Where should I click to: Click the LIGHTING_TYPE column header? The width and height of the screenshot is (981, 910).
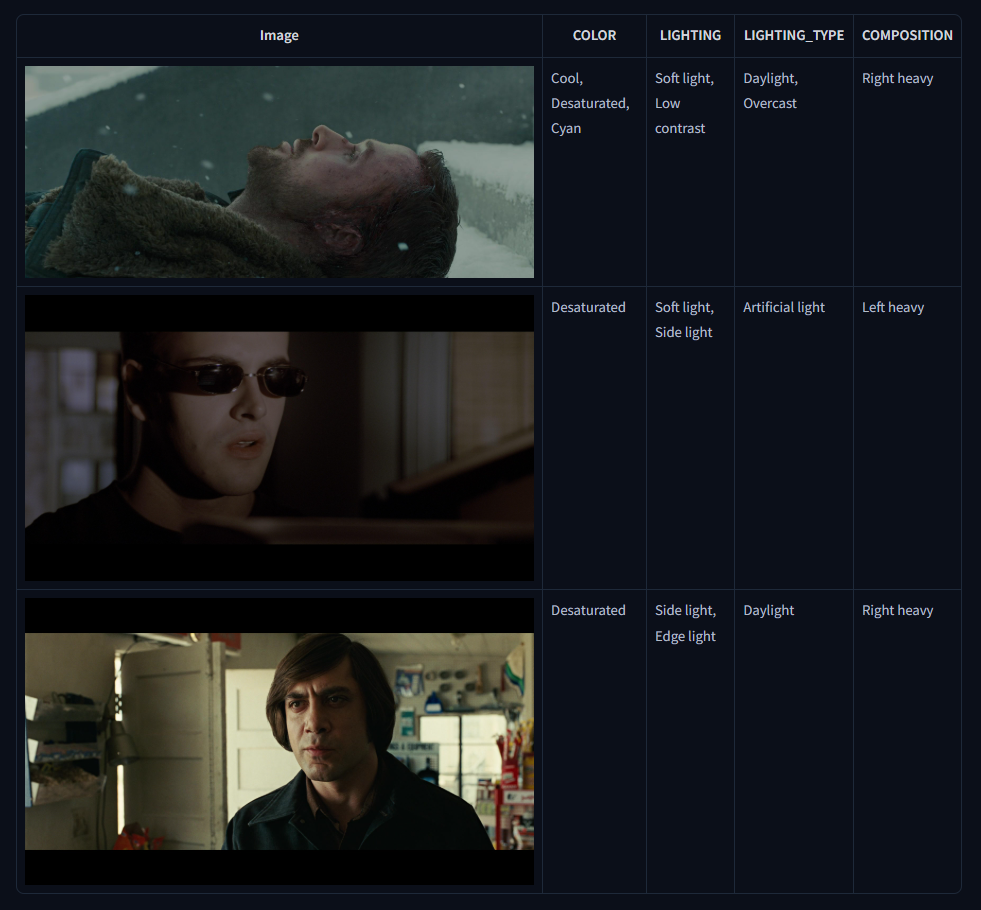coord(794,36)
